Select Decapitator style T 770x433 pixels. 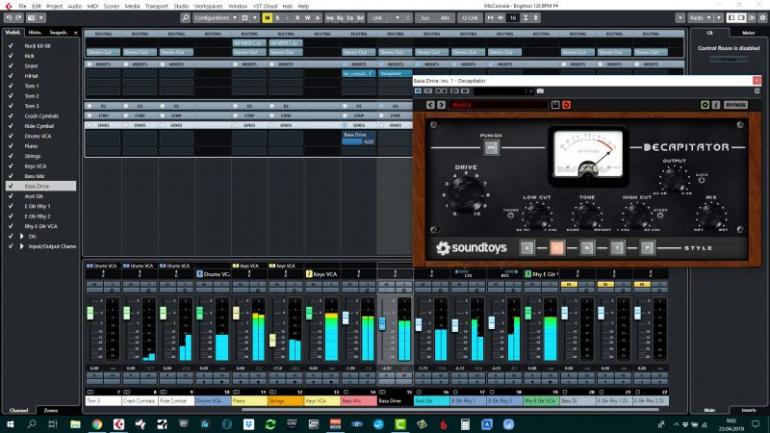click(617, 248)
